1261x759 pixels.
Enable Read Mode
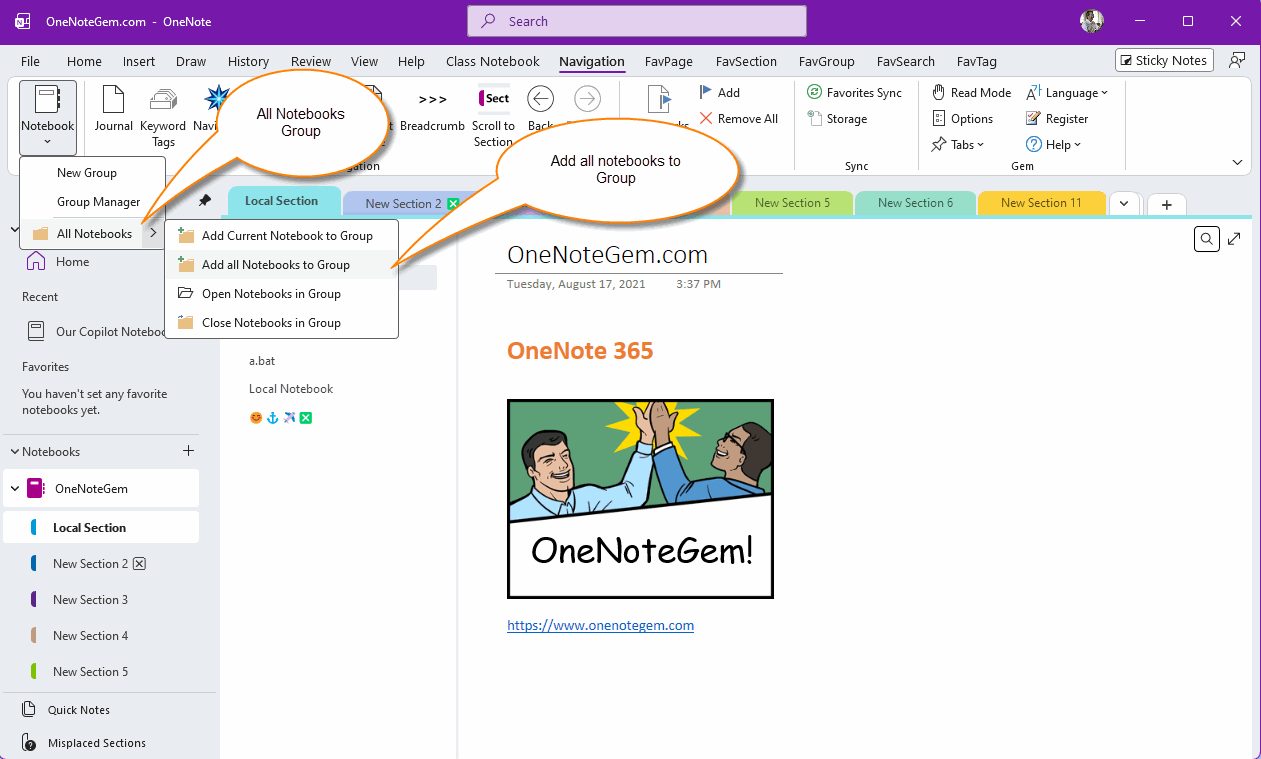pos(971,92)
